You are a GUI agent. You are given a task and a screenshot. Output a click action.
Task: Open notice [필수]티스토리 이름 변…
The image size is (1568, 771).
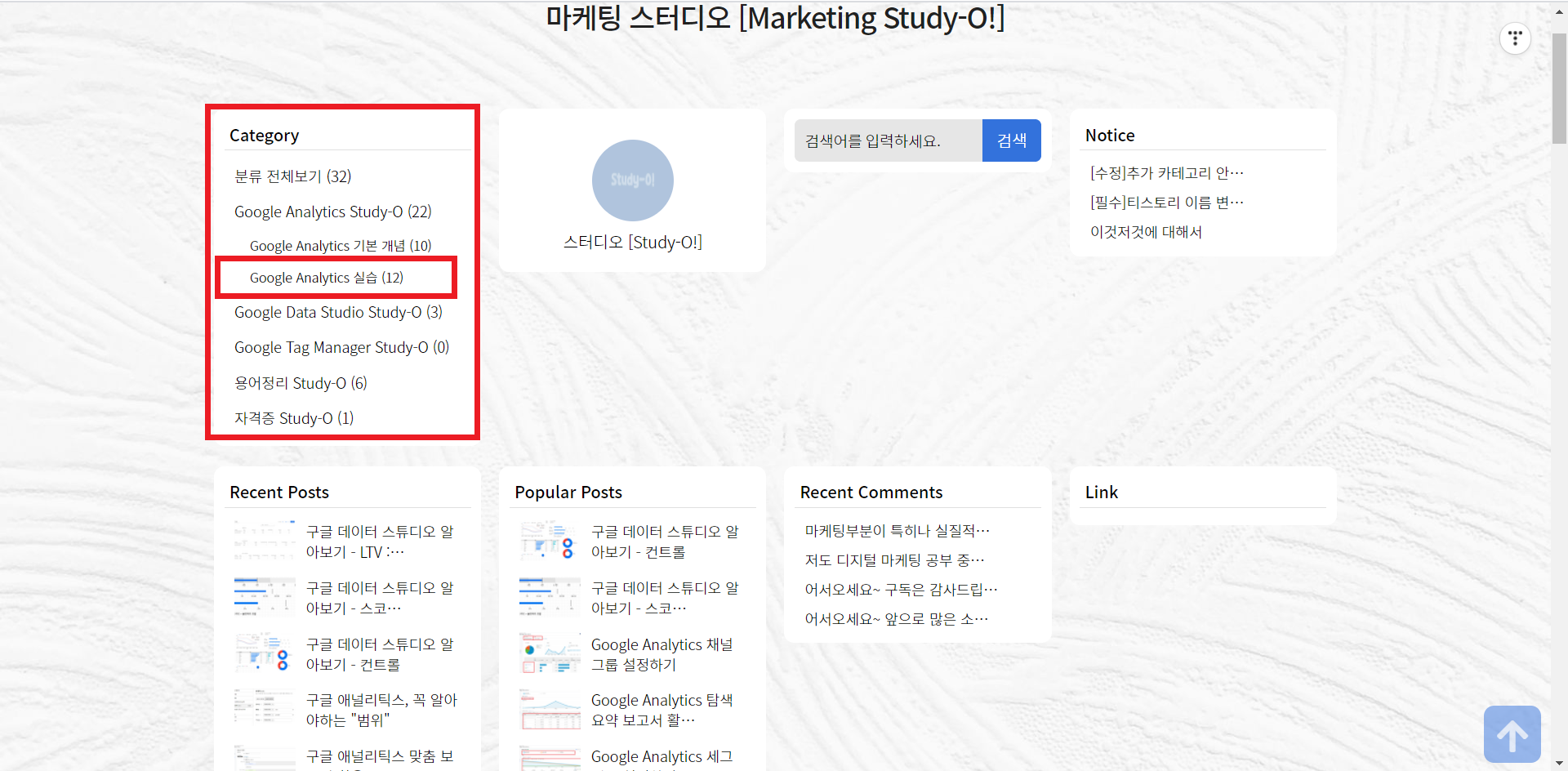pos(1166,203)
